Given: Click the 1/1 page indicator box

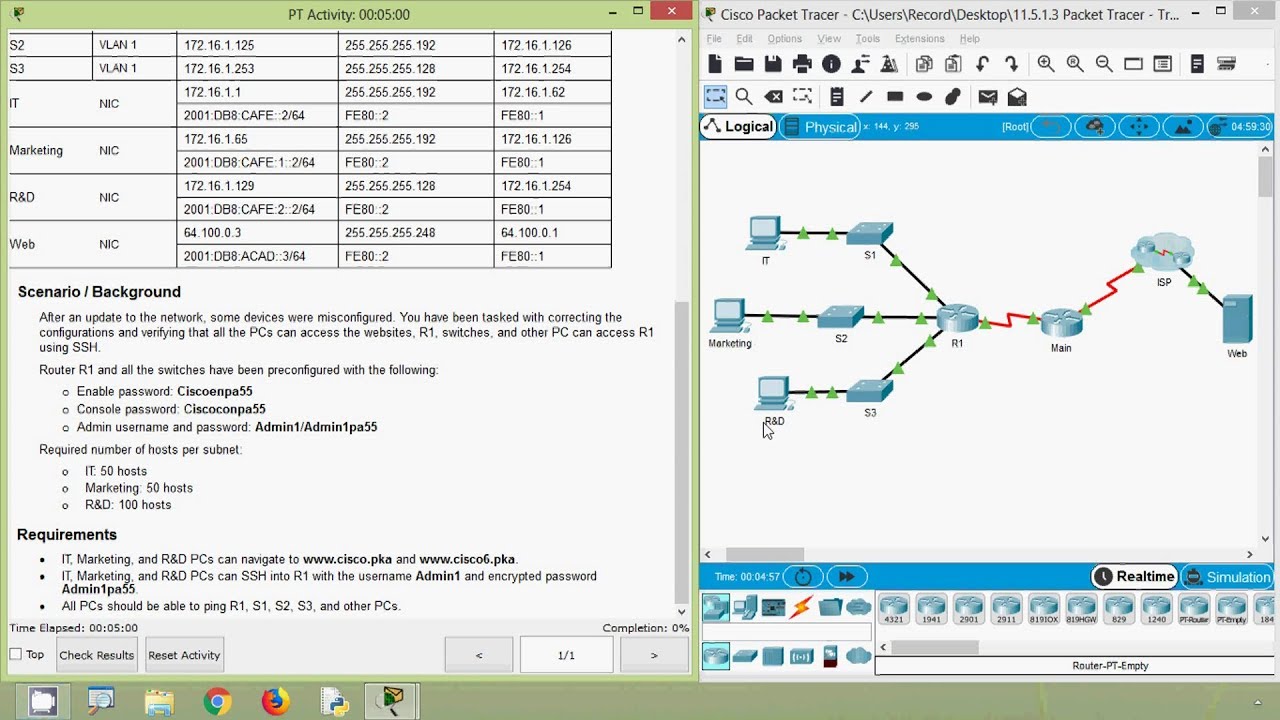Looking at the screenshot, I should [x=566, y=655].
